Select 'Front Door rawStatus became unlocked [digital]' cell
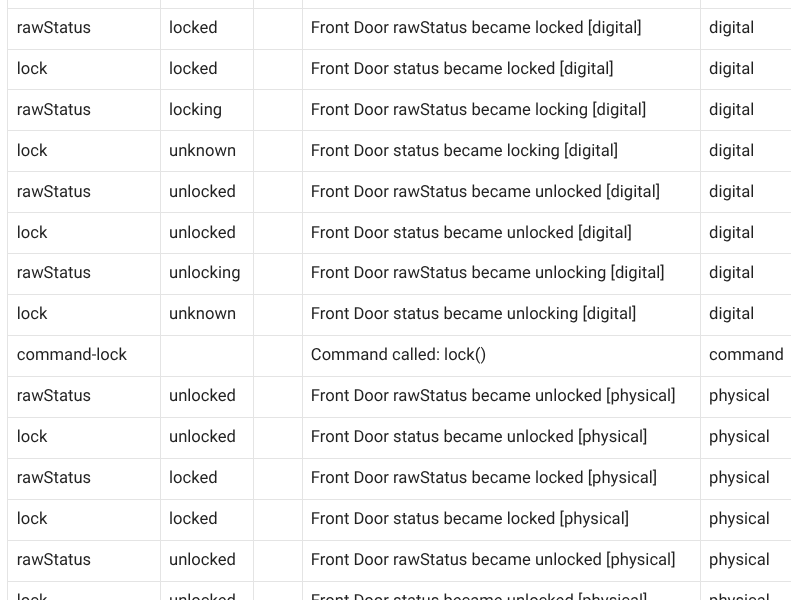791x605 pixels. tap(501, 192)
